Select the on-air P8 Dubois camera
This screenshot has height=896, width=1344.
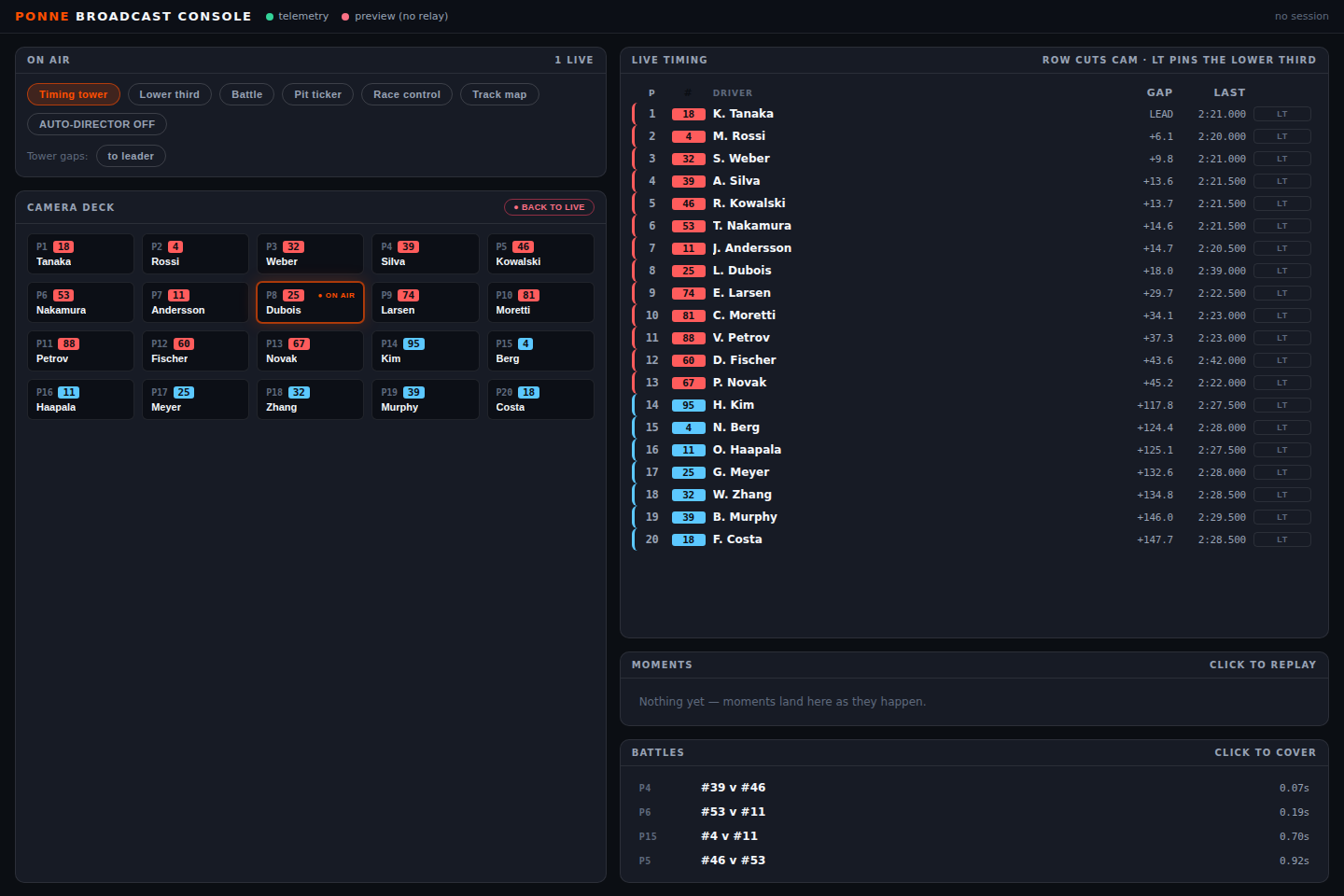[310, 302]
